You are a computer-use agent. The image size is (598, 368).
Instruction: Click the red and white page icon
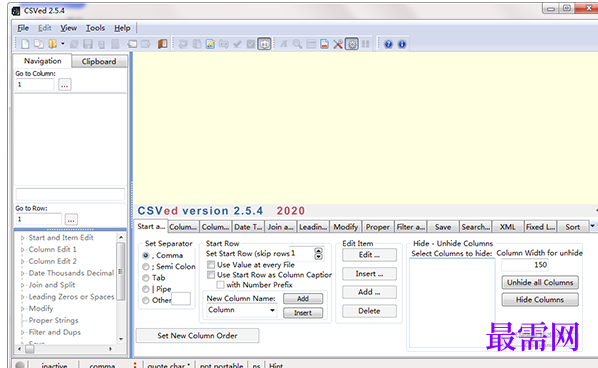324,44
